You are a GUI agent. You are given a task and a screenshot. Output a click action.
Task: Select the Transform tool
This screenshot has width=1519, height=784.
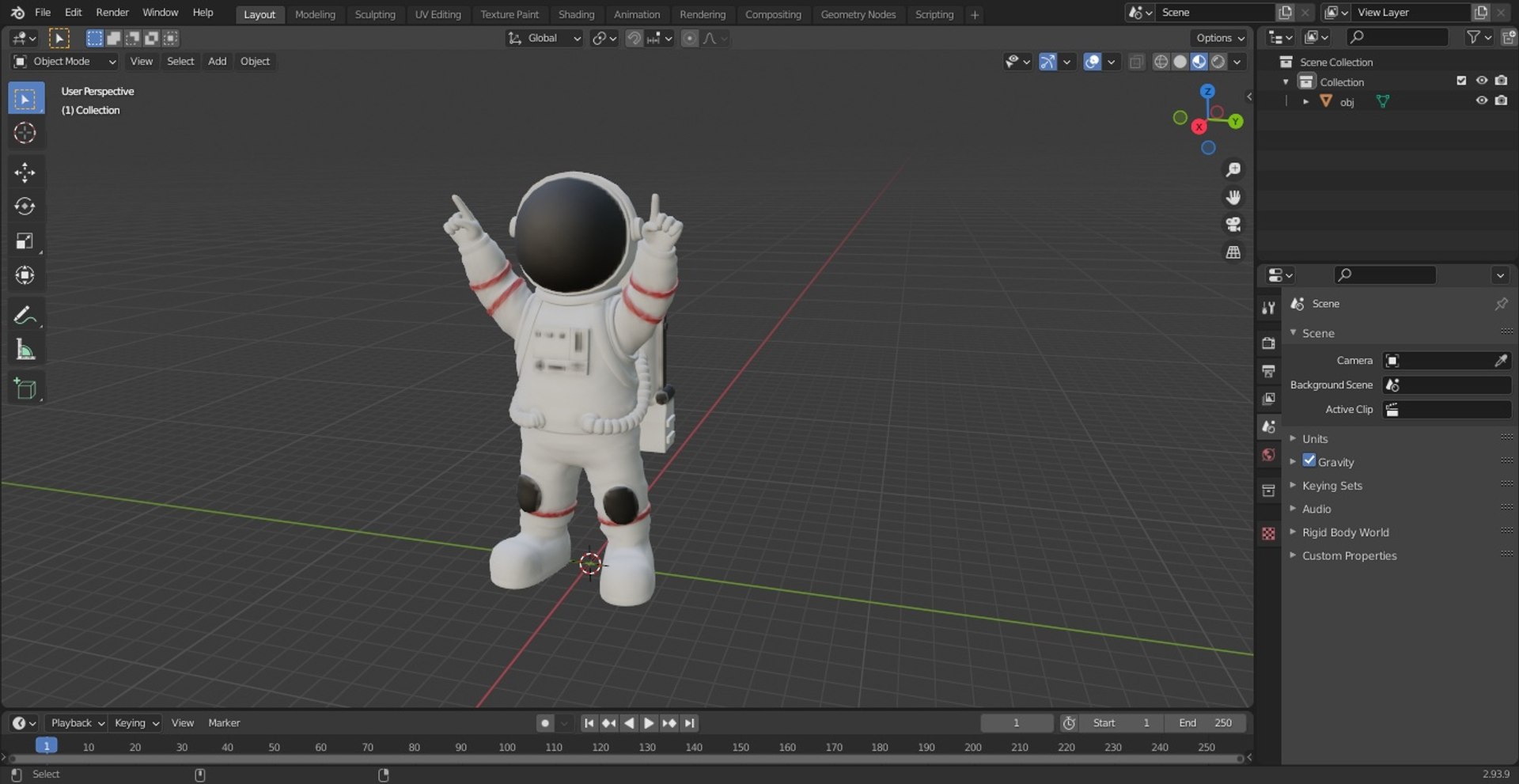click(25, 275)
